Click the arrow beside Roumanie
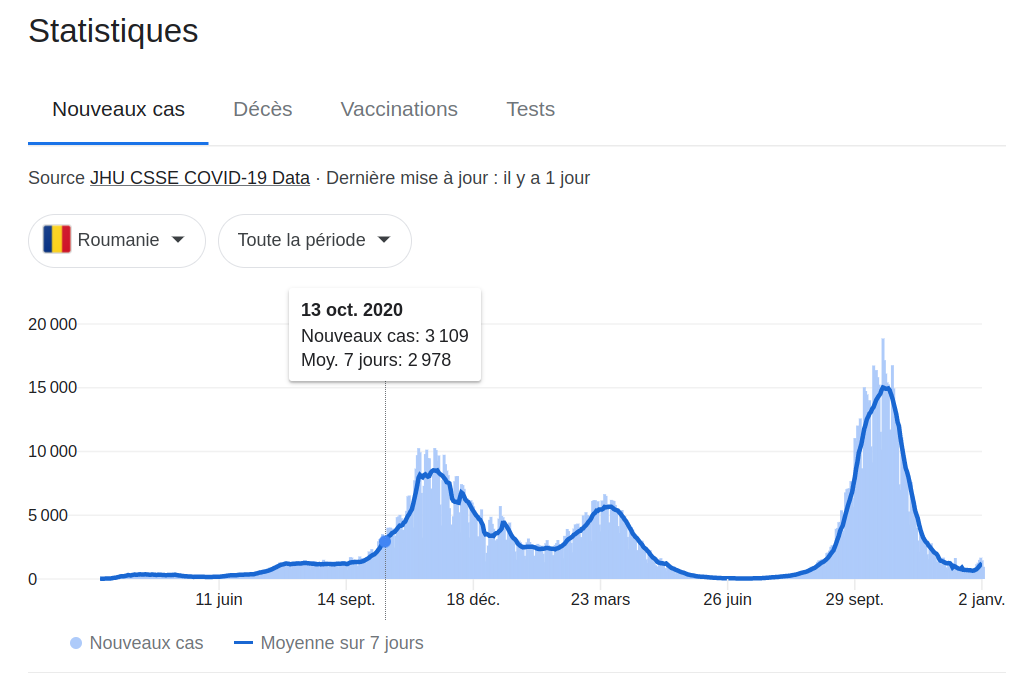 point(178,239)
